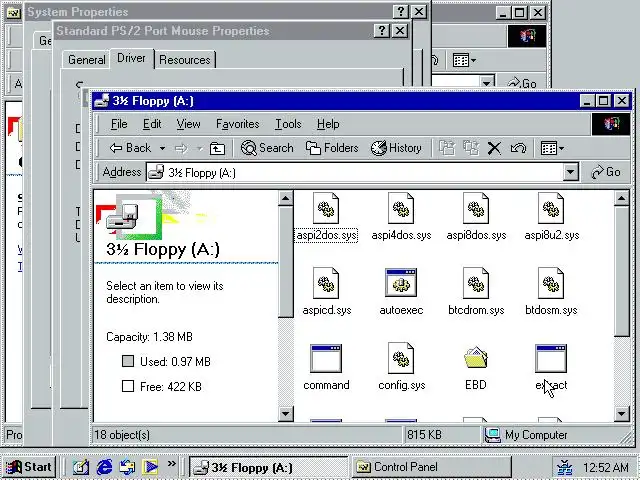Image resolution: width=640 pixels, height=480 pixels.
Task: Select the btdosm.sys file icon
Action: [551, 283]
